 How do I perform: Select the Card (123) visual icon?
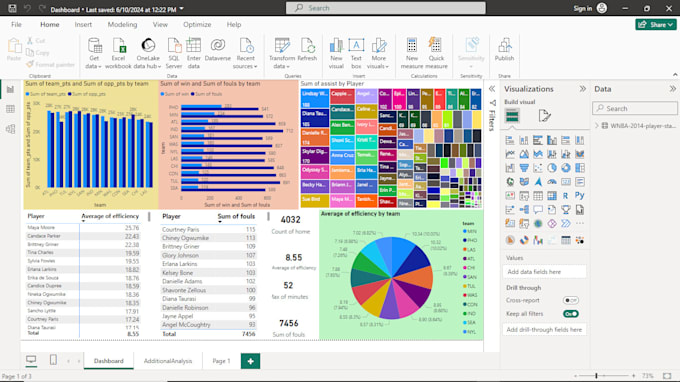[x=566, y=182]
